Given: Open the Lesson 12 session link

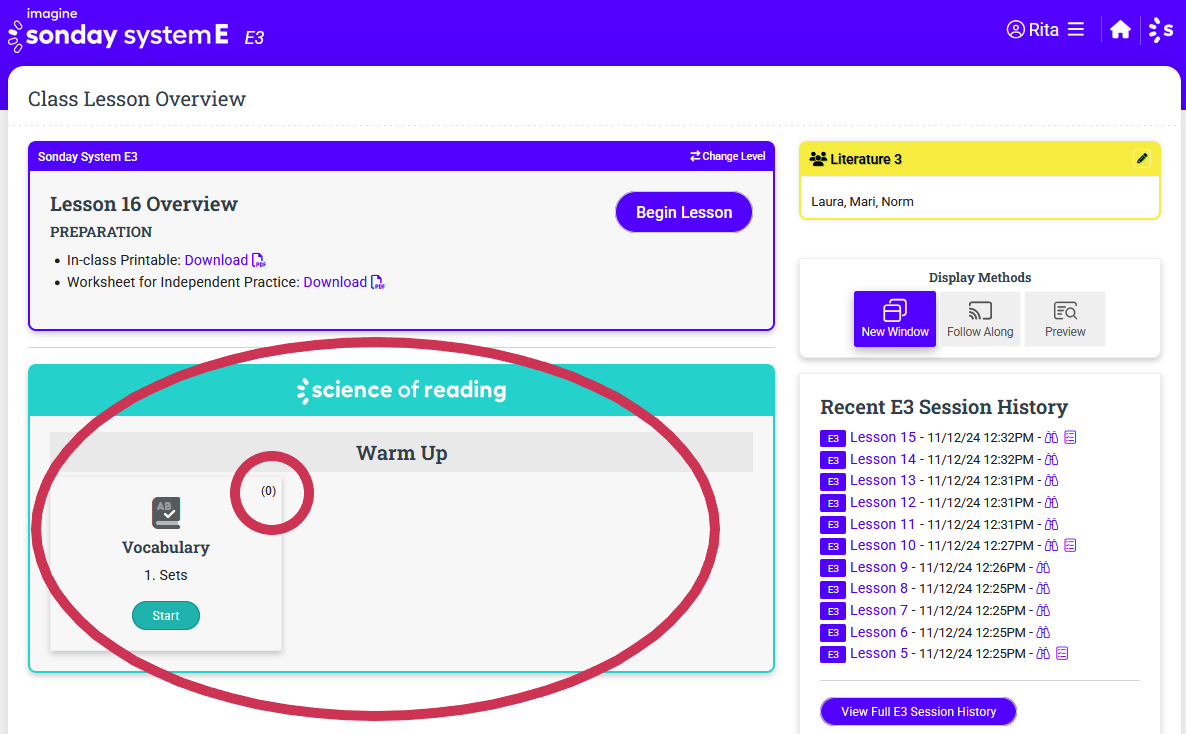Looking at the screenshot, I should [883, 502].
